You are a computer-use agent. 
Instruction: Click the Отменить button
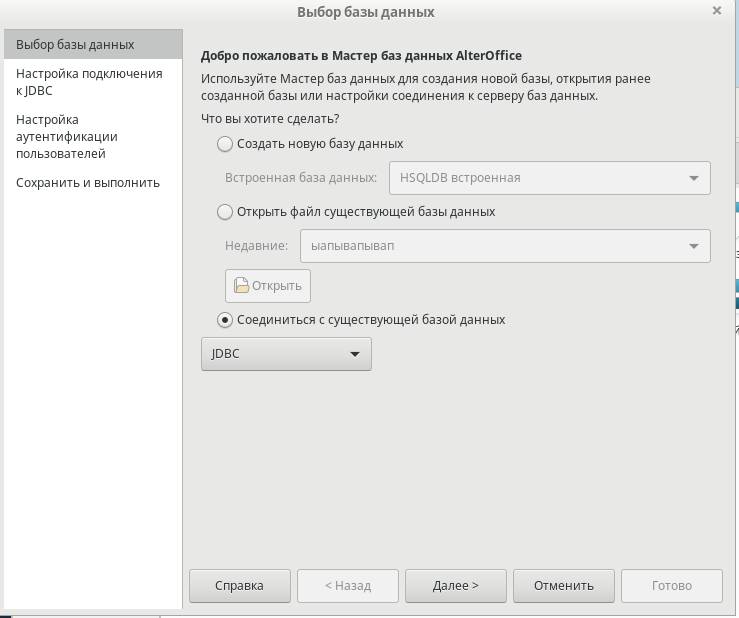click(x=564, y=586)
